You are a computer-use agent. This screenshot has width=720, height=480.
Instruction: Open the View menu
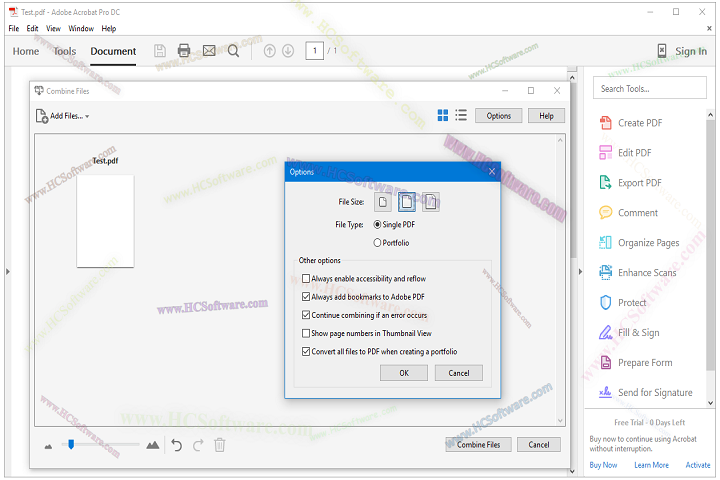53,28
